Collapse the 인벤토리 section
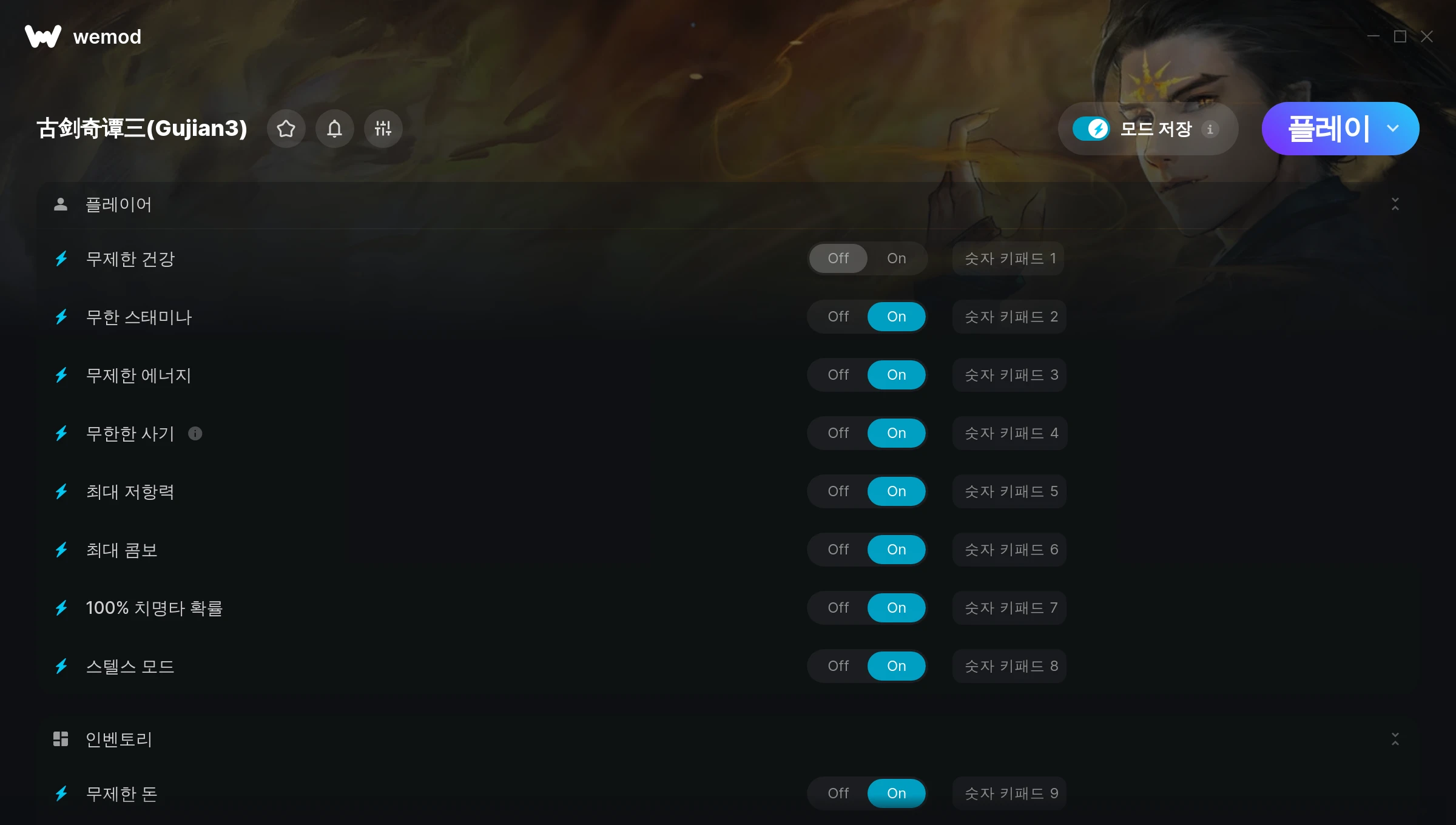 1395,739
